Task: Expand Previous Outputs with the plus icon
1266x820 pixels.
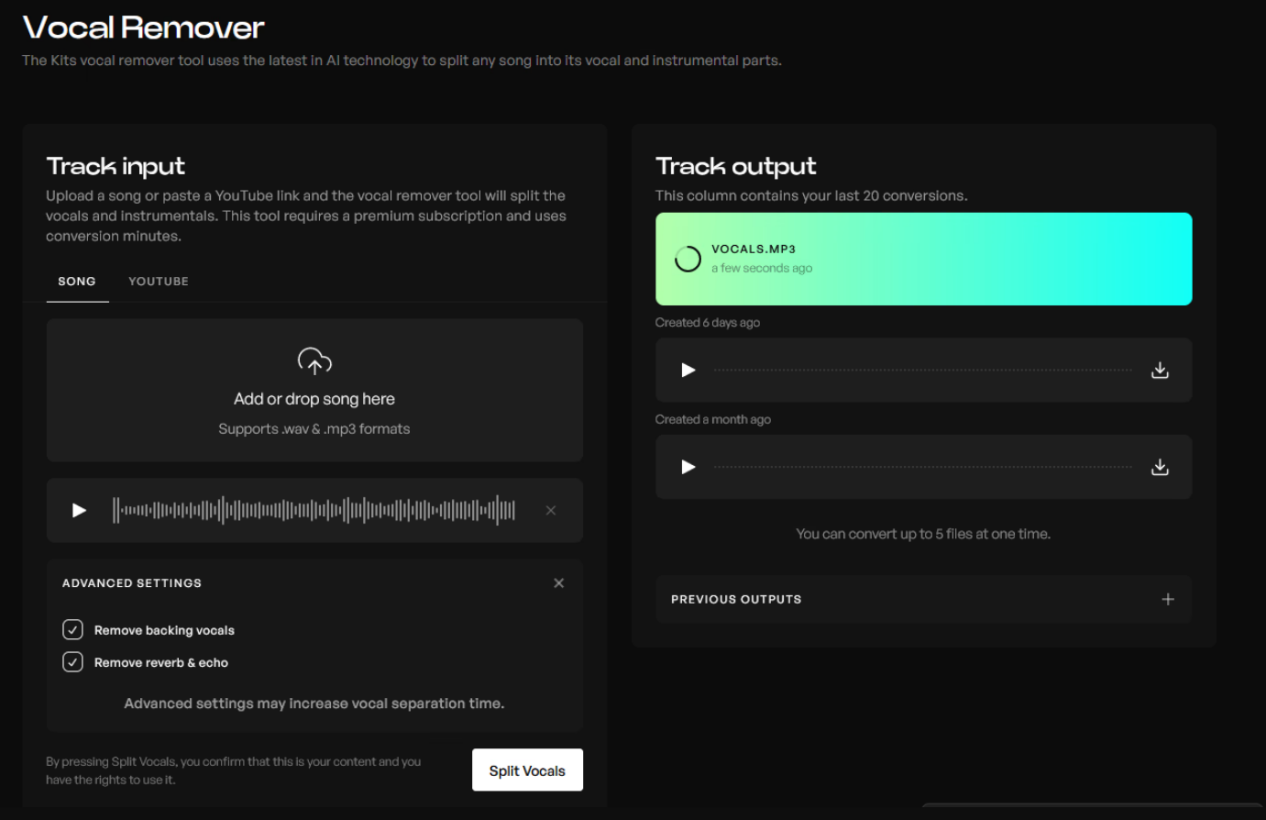Action: (1168, 599)
